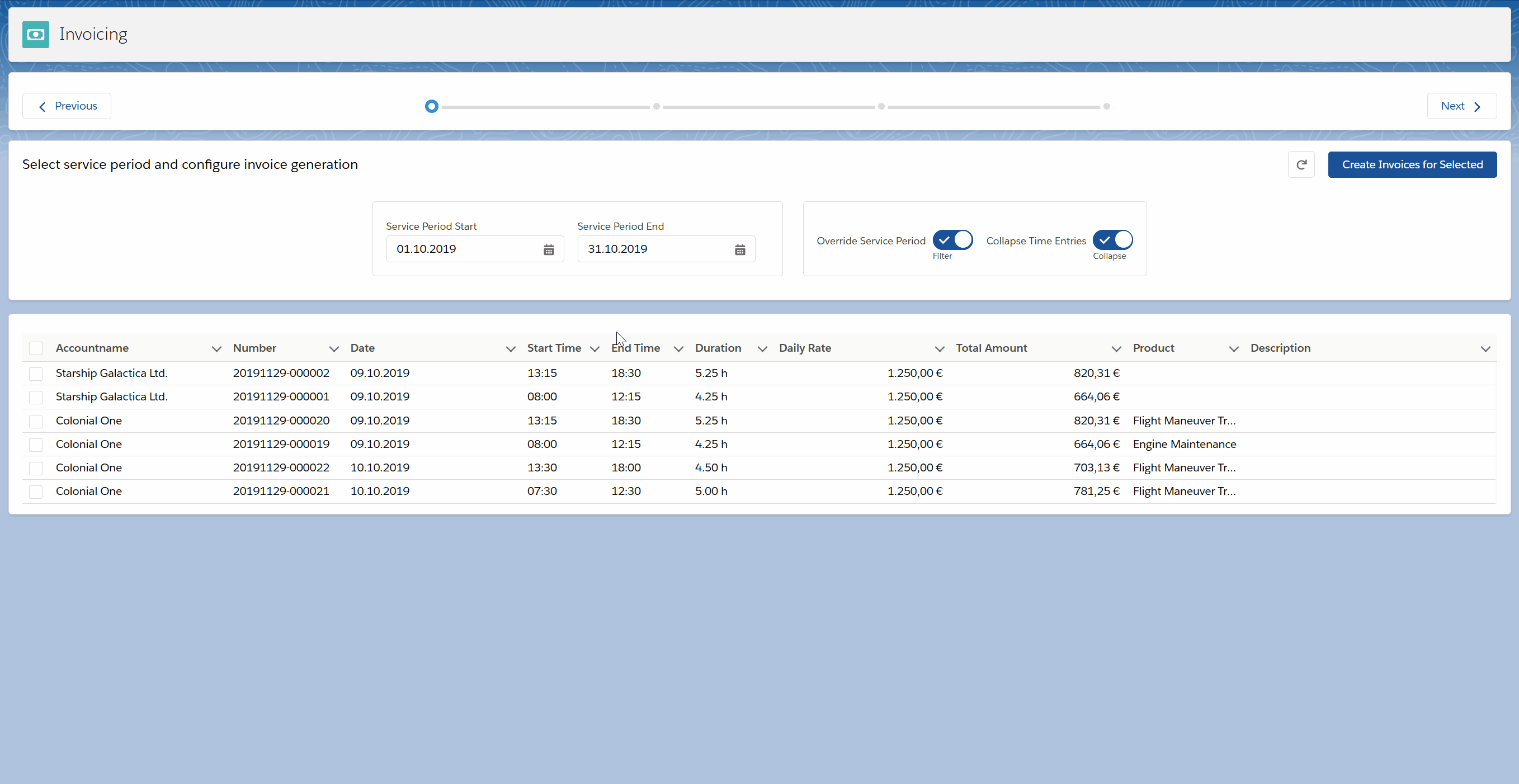Open Description column dropdown chevron
The image size is (1519, 784).
click(x=1485, y=349)
